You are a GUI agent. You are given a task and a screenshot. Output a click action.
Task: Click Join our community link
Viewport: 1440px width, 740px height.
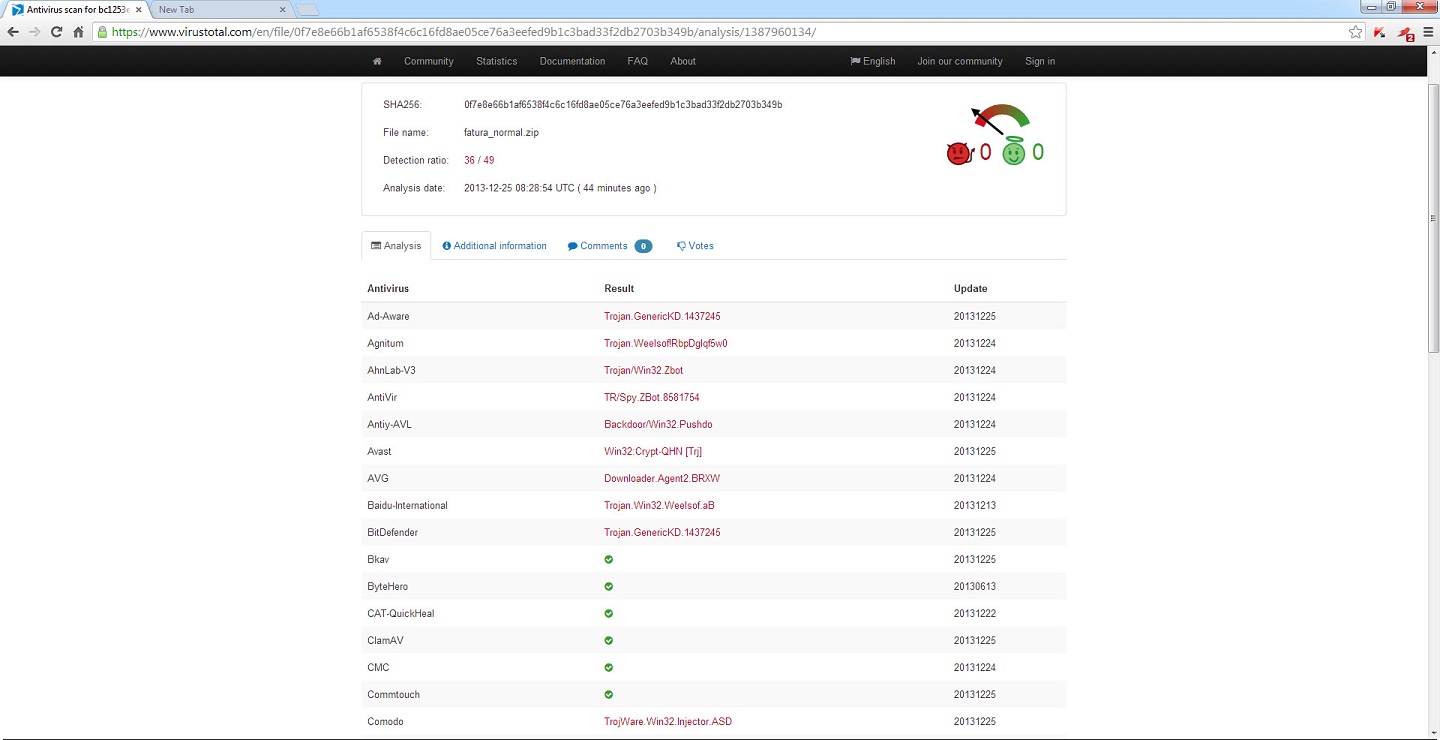pyautogui.click(x=960, y=61)
